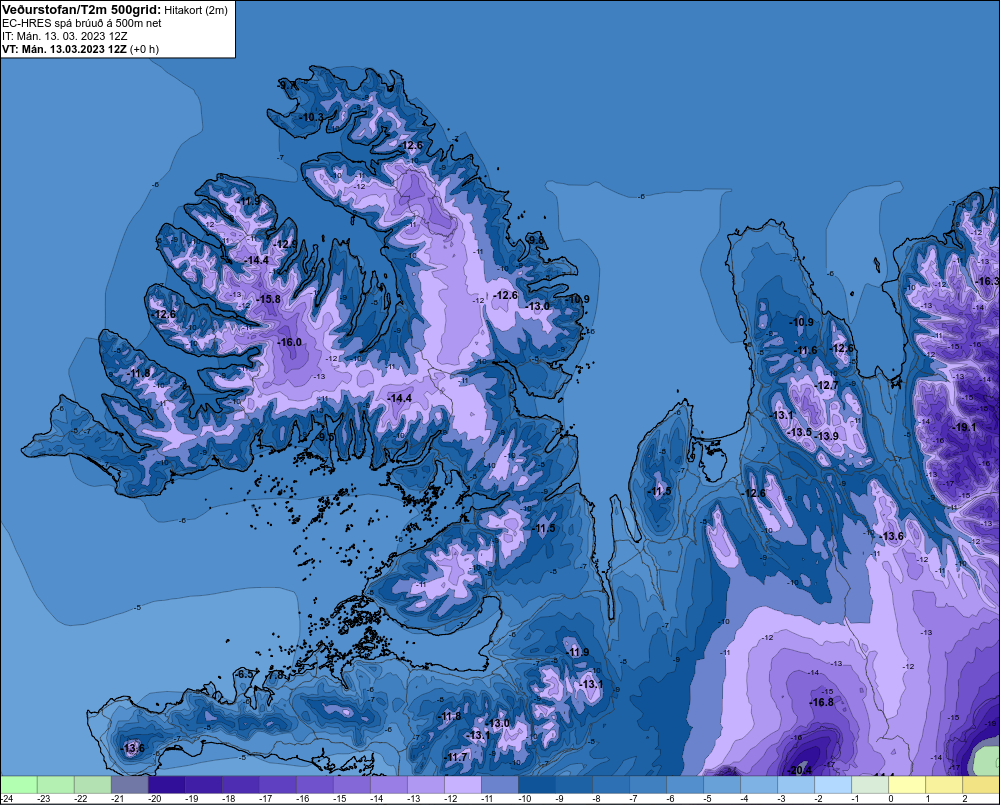Pick the -17 legend color swatch
The height and width of the screenshot is (805, 1000).
tap(278, 784)
